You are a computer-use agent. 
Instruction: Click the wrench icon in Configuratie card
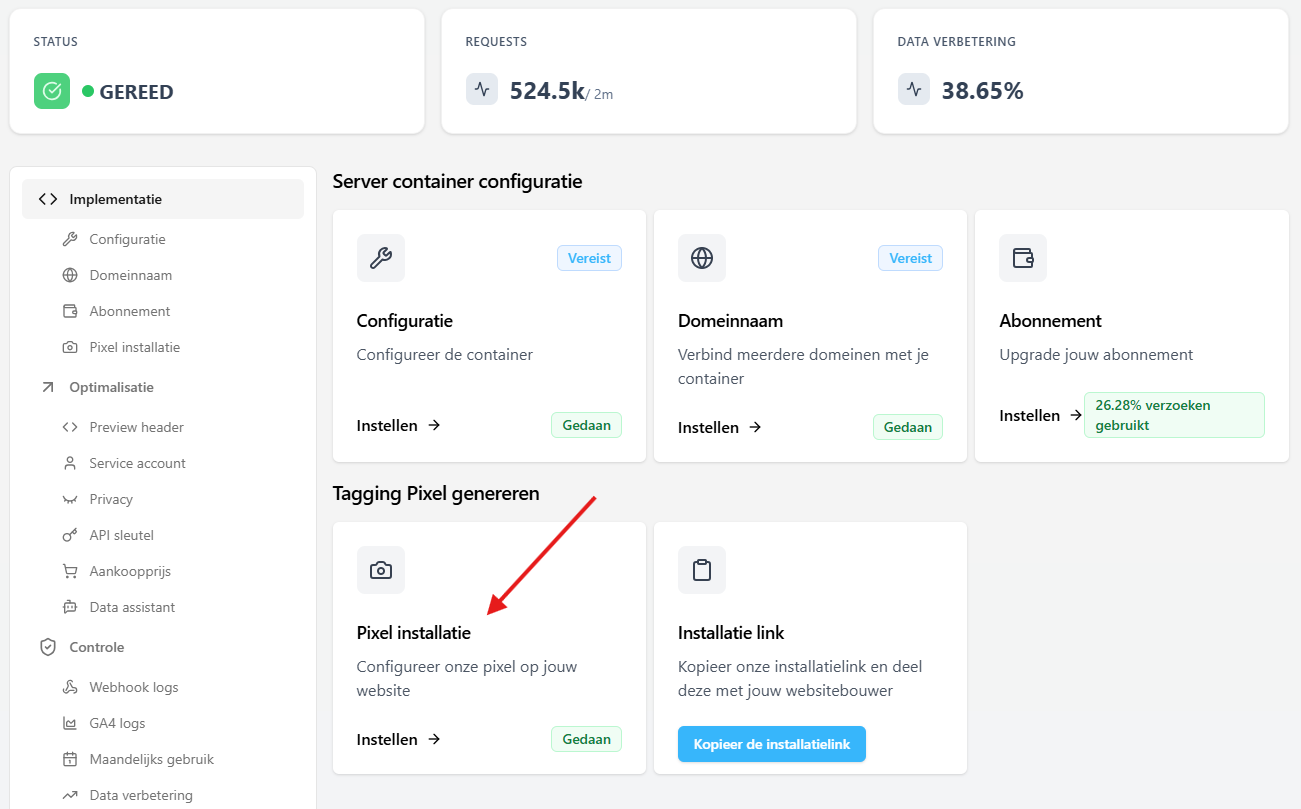pos(380,258)
